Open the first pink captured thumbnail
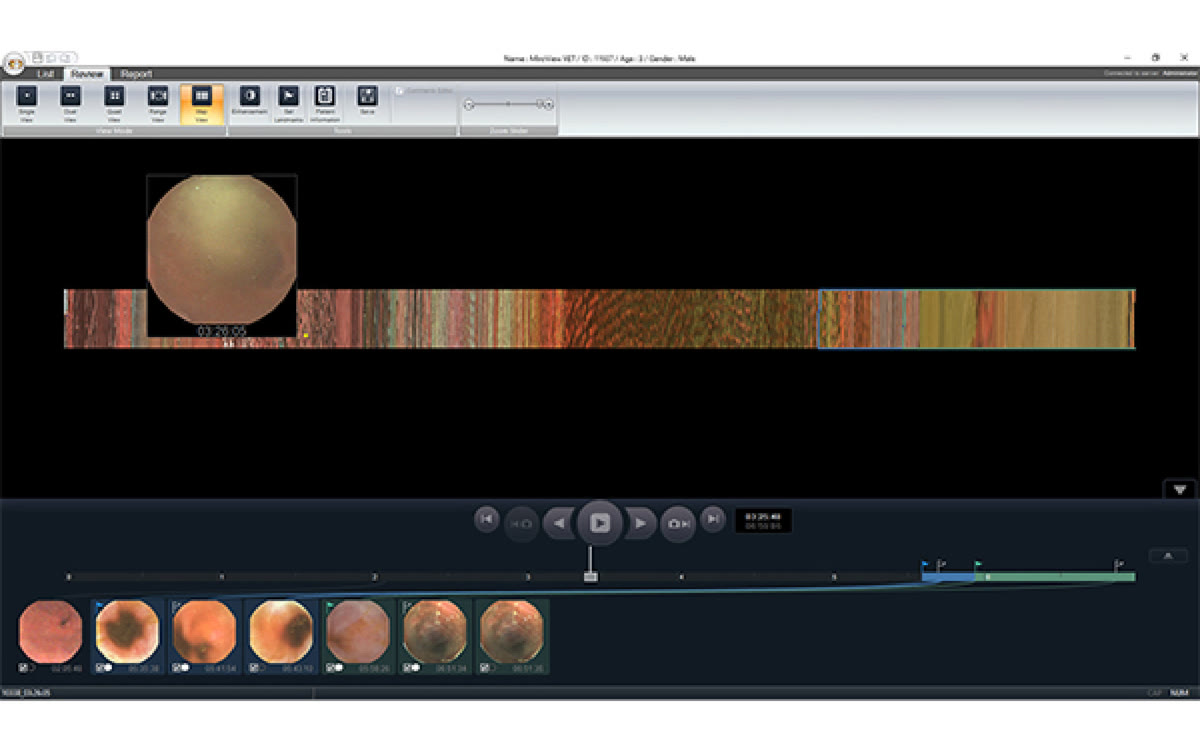Image resolution: width=1200 pixels, height=750 pixels. pyautogui.click(x=51, y=631)
